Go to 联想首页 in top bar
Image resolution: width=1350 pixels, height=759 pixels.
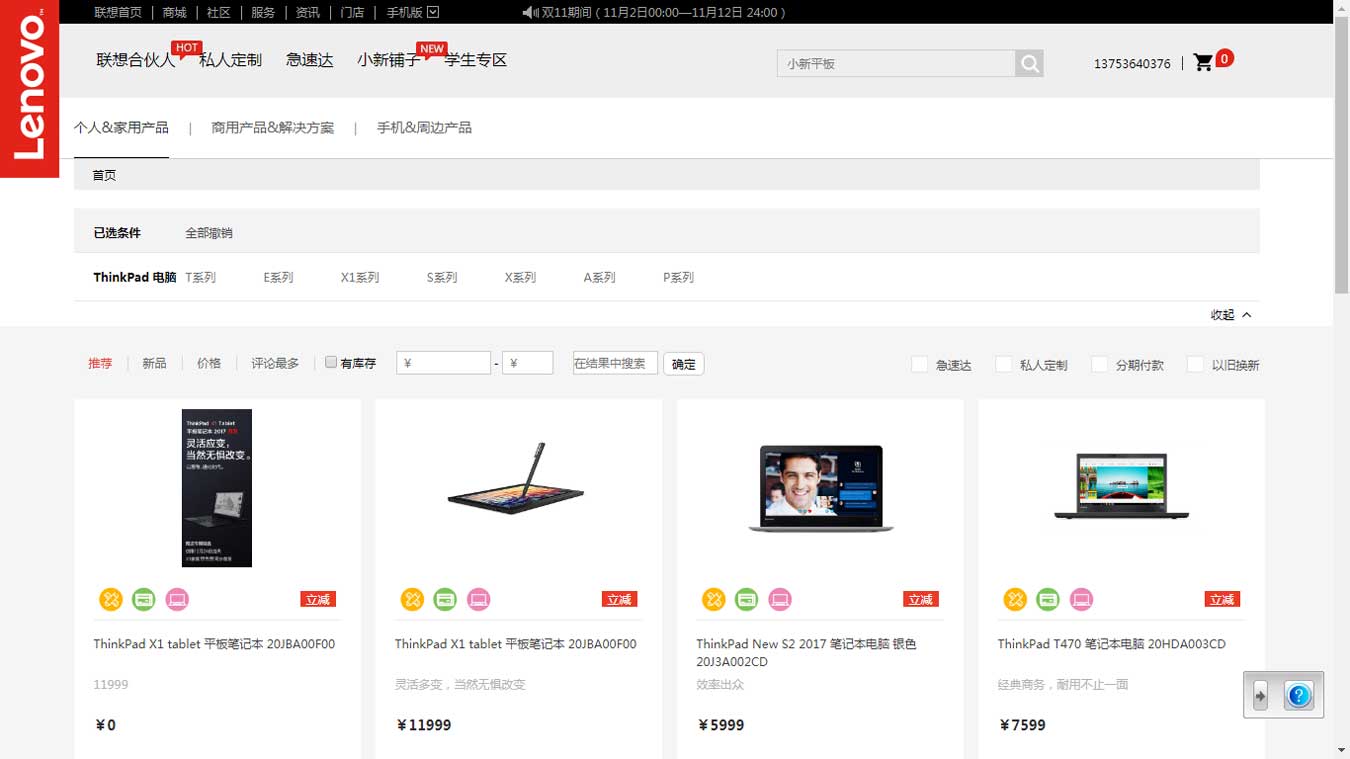click(118, 12)
